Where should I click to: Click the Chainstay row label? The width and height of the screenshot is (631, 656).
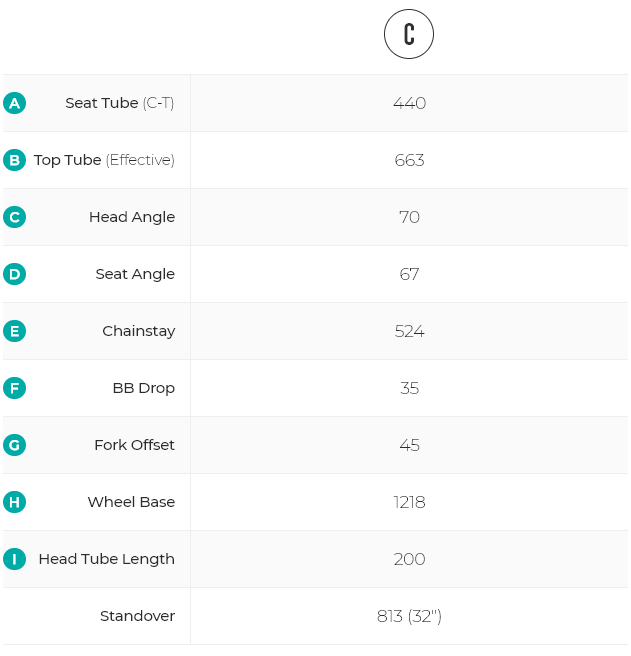pos(138,331)
